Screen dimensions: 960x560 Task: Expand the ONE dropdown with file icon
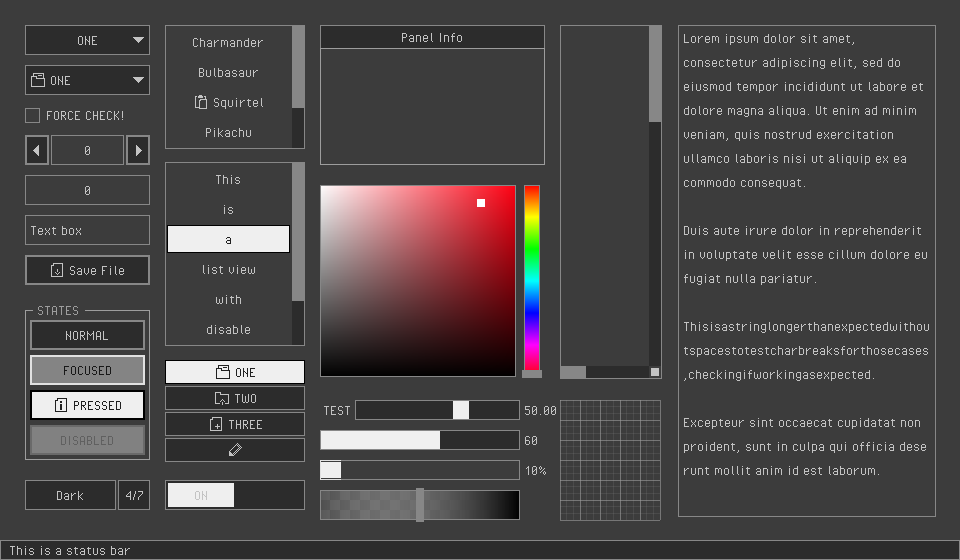coord(87,80)
